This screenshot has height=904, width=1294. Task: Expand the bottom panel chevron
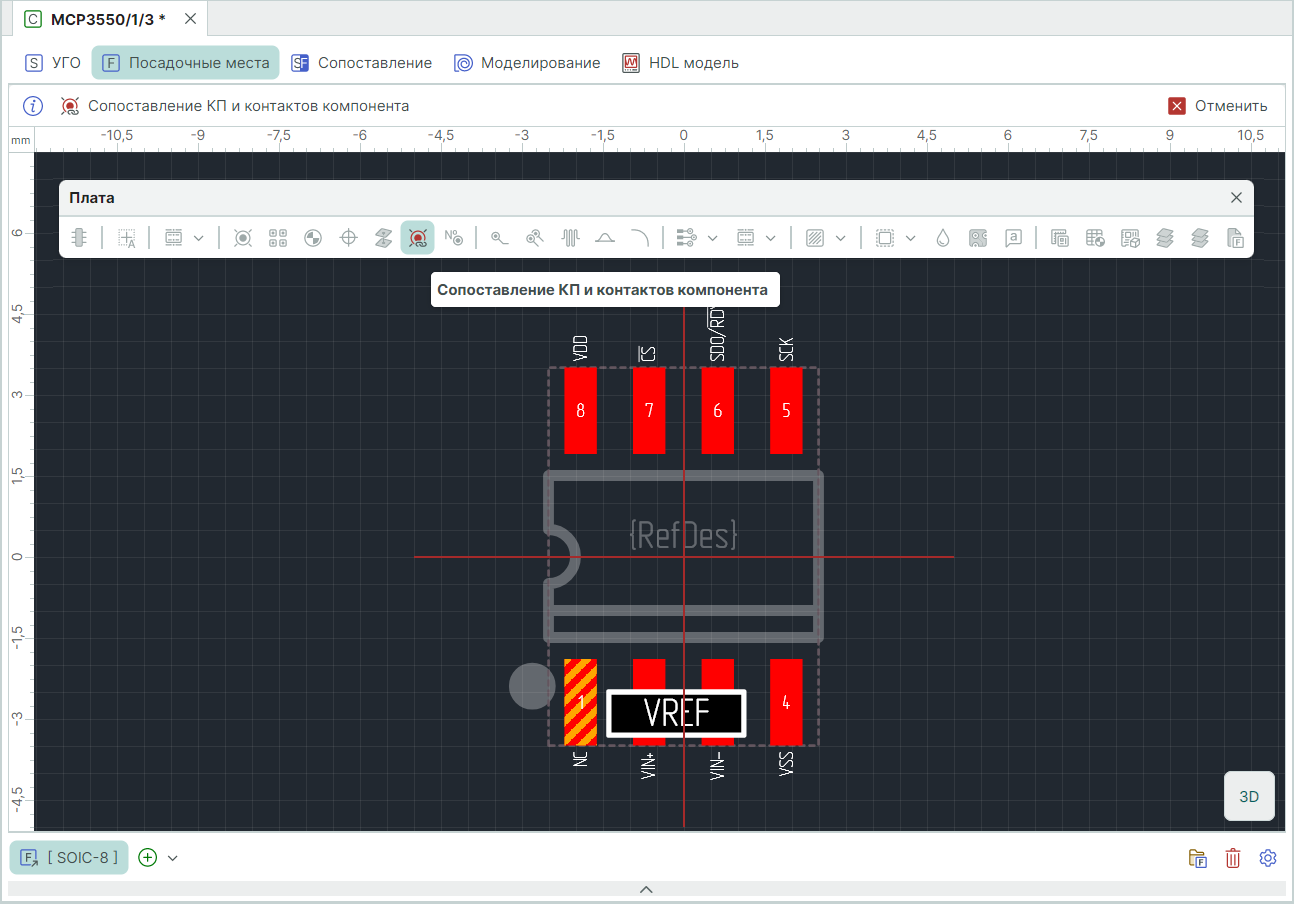click(646, 889)
